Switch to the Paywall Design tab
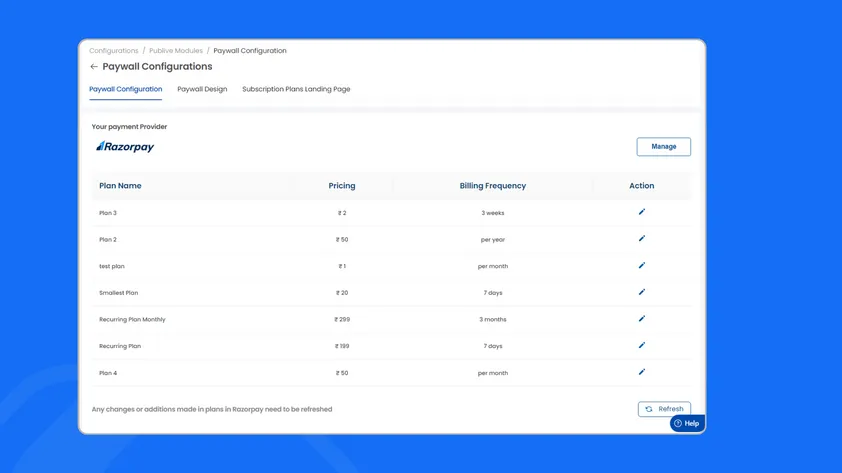The height and width of the screenshot is (473, 842). pos(202,89)
